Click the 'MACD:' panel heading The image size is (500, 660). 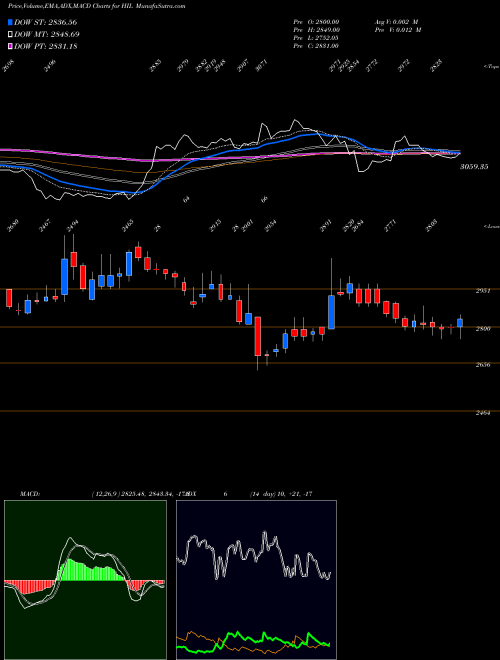tap(29, 494)
